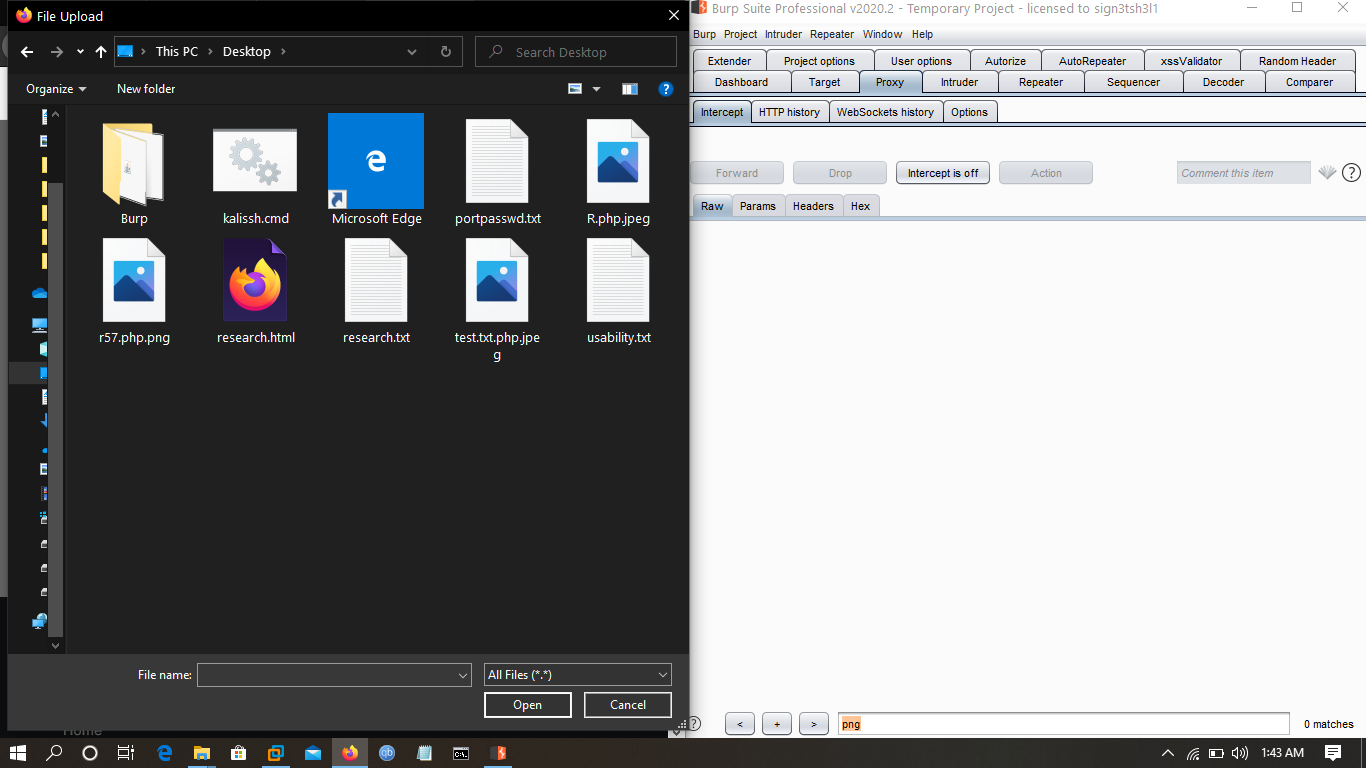1366x768 pixels.
Task: Click the Burp search box containing png
Action: tap(1064, 724)
